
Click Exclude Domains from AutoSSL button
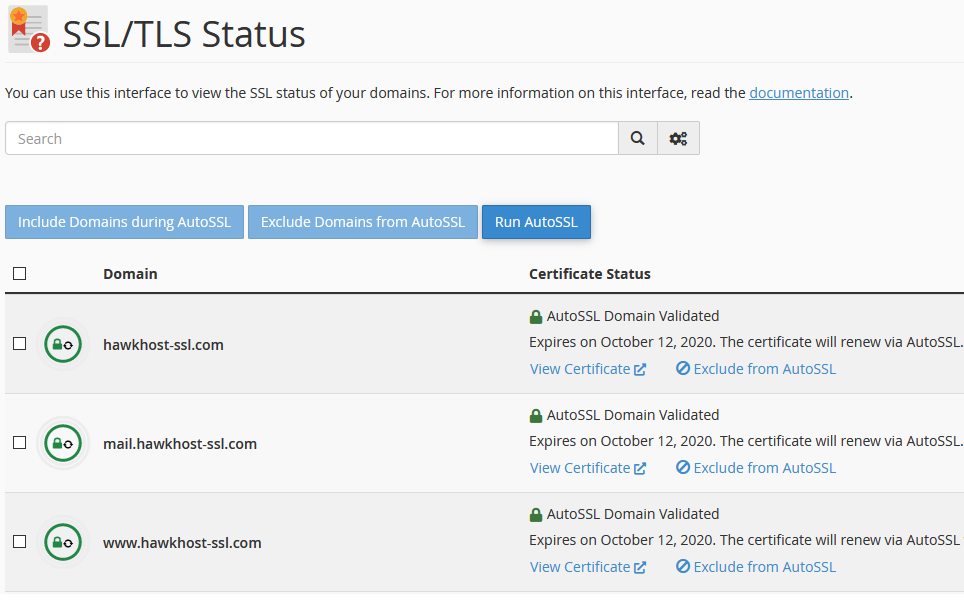[x=362, y=221]
